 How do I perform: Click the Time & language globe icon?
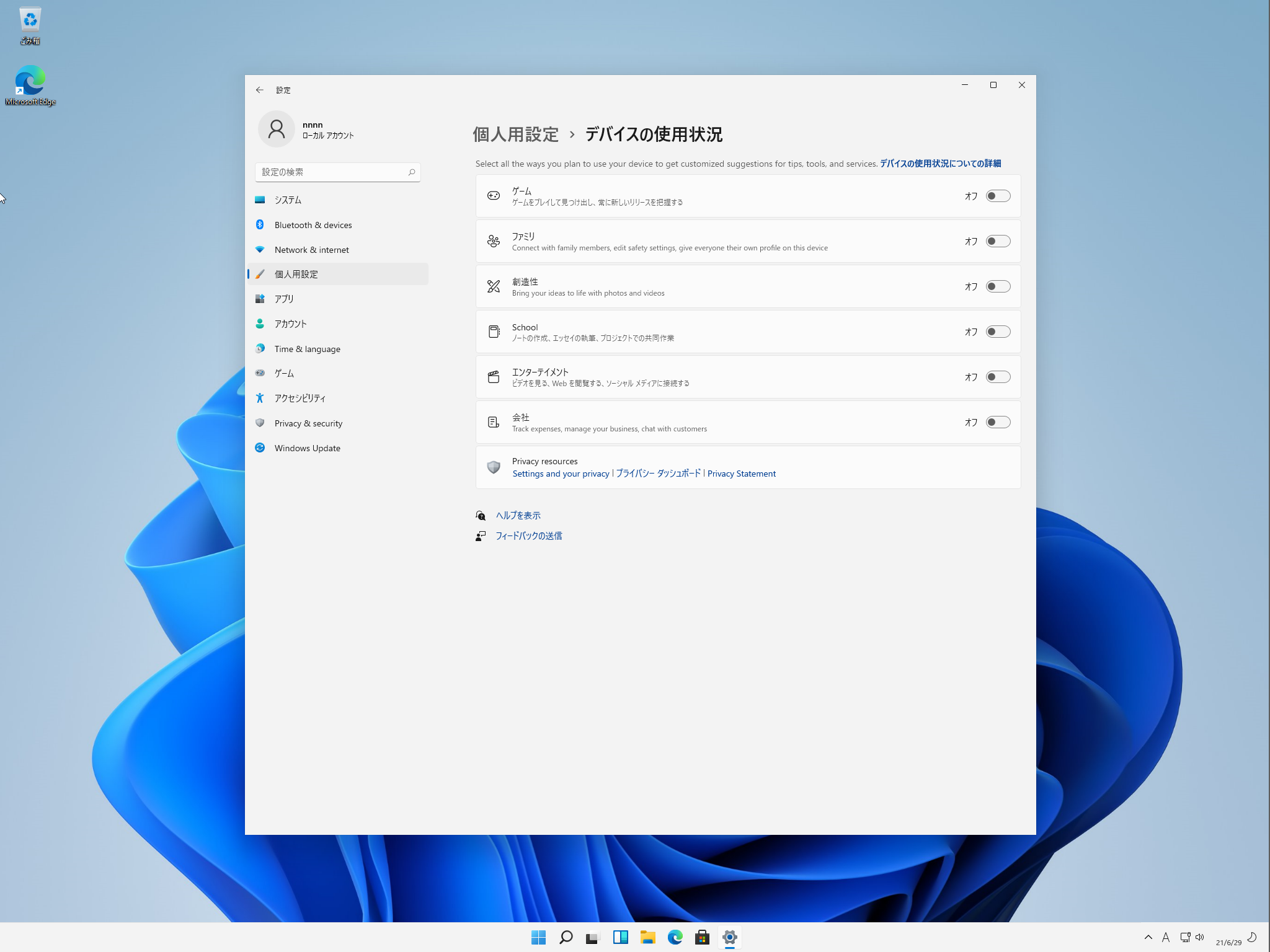(x=260, y=348)
